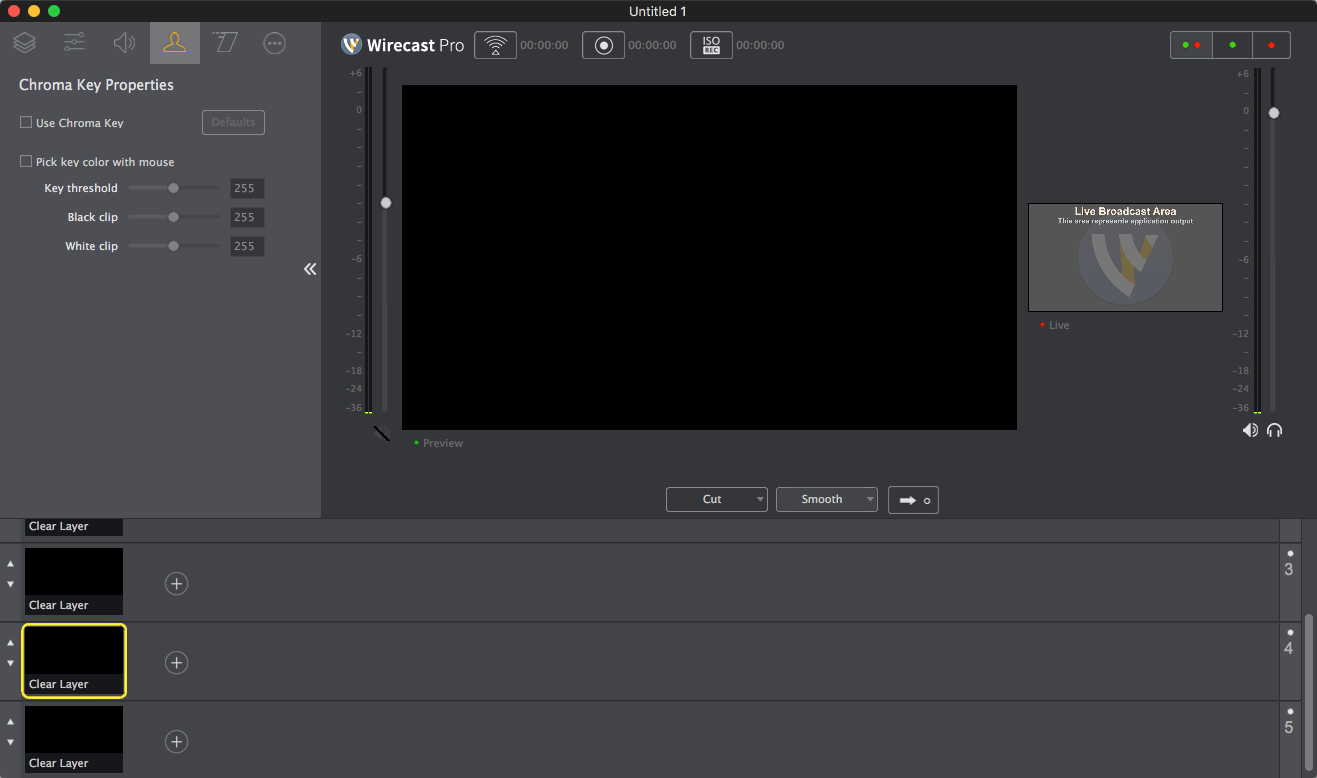Move layer 5 down with the arrow
Image resolution: width=1317 pixels, height=778 pixels.
(x=11, y=742)
